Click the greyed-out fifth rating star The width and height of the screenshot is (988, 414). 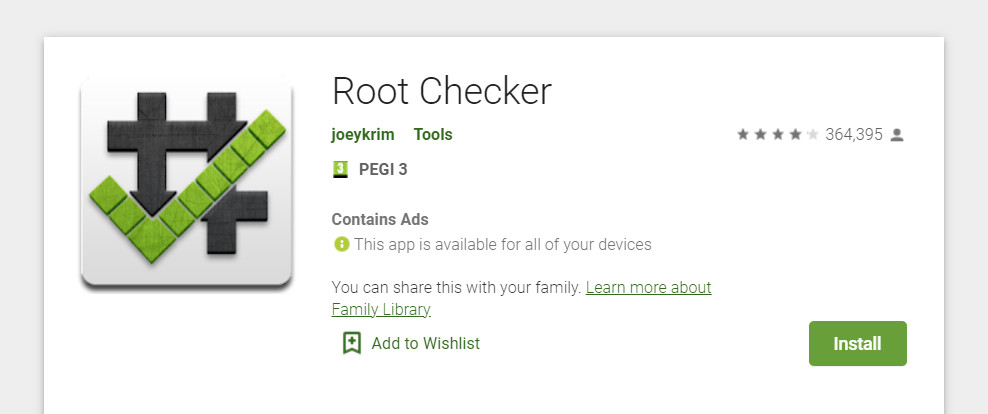pyautogui.click(x=813, y=134)
